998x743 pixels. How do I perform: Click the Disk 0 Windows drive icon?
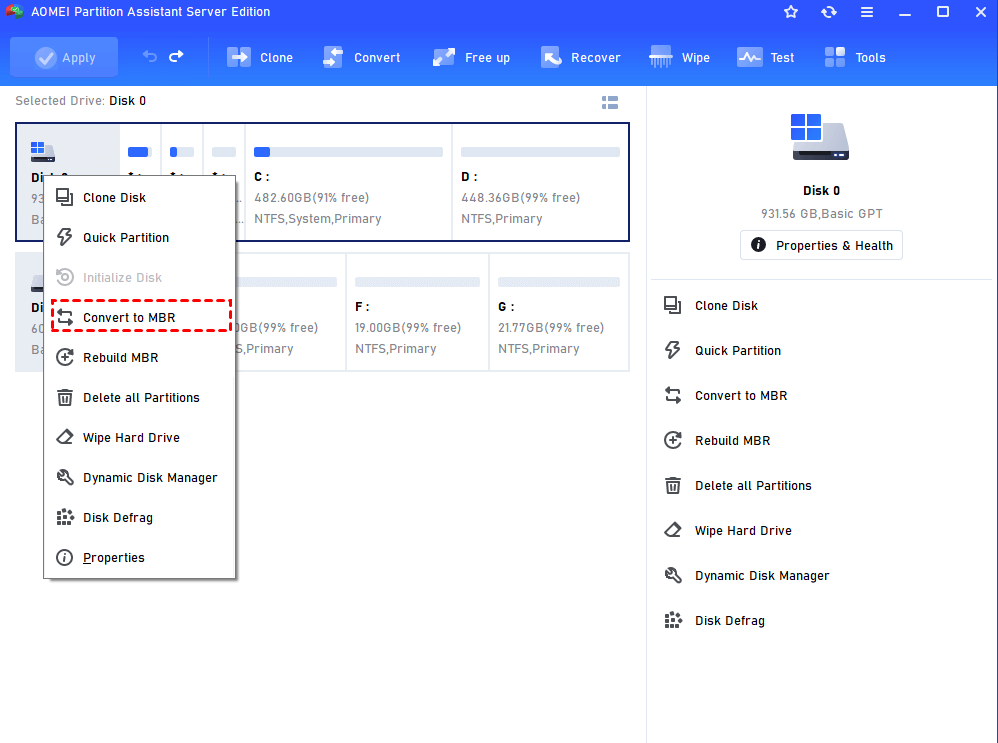[x=42, y=152]
